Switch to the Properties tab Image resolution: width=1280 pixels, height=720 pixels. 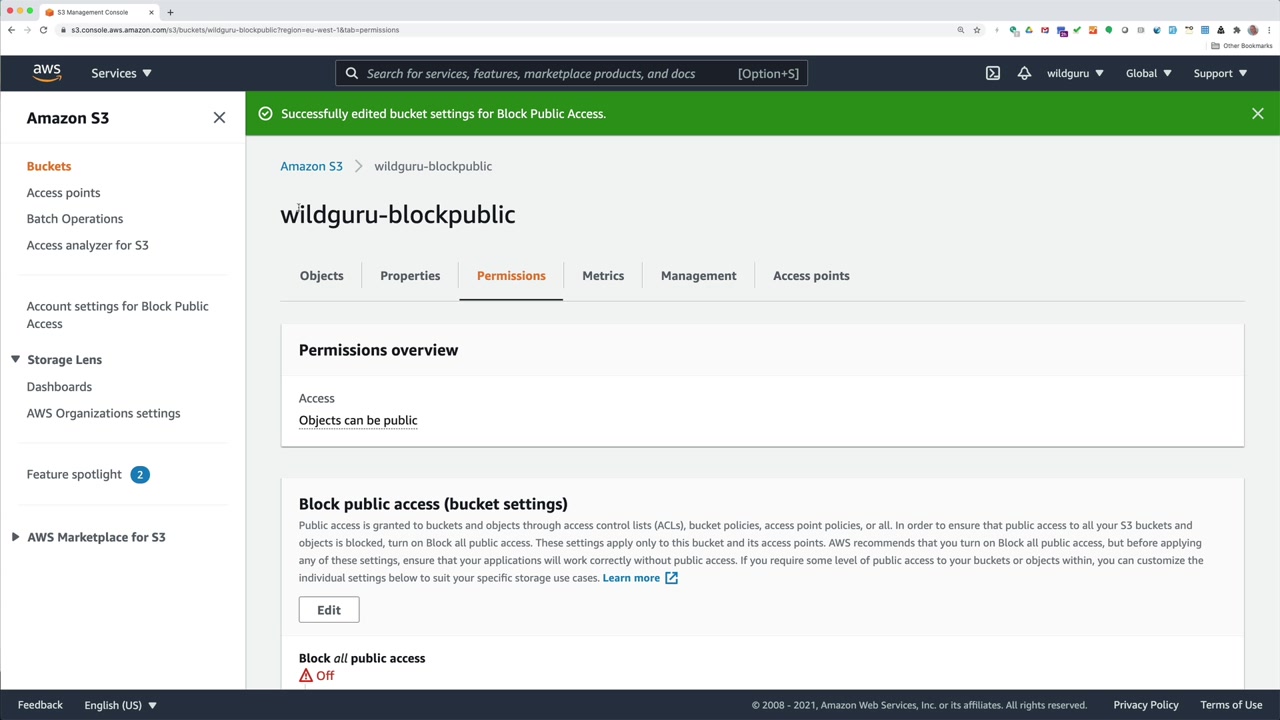pos(410,276)
